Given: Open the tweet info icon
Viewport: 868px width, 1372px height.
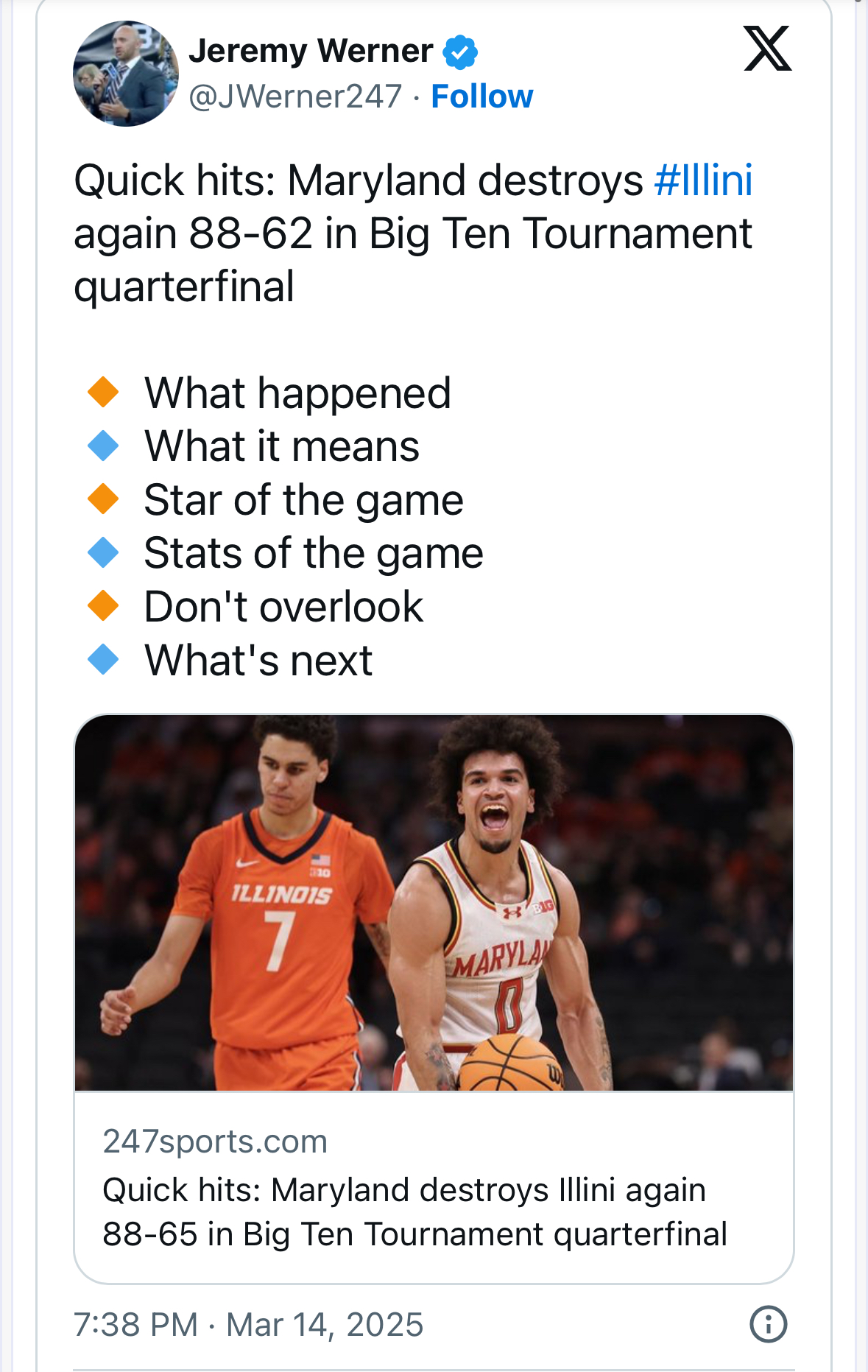Looking at the screenshot, I should click(x=768, y=1324).
